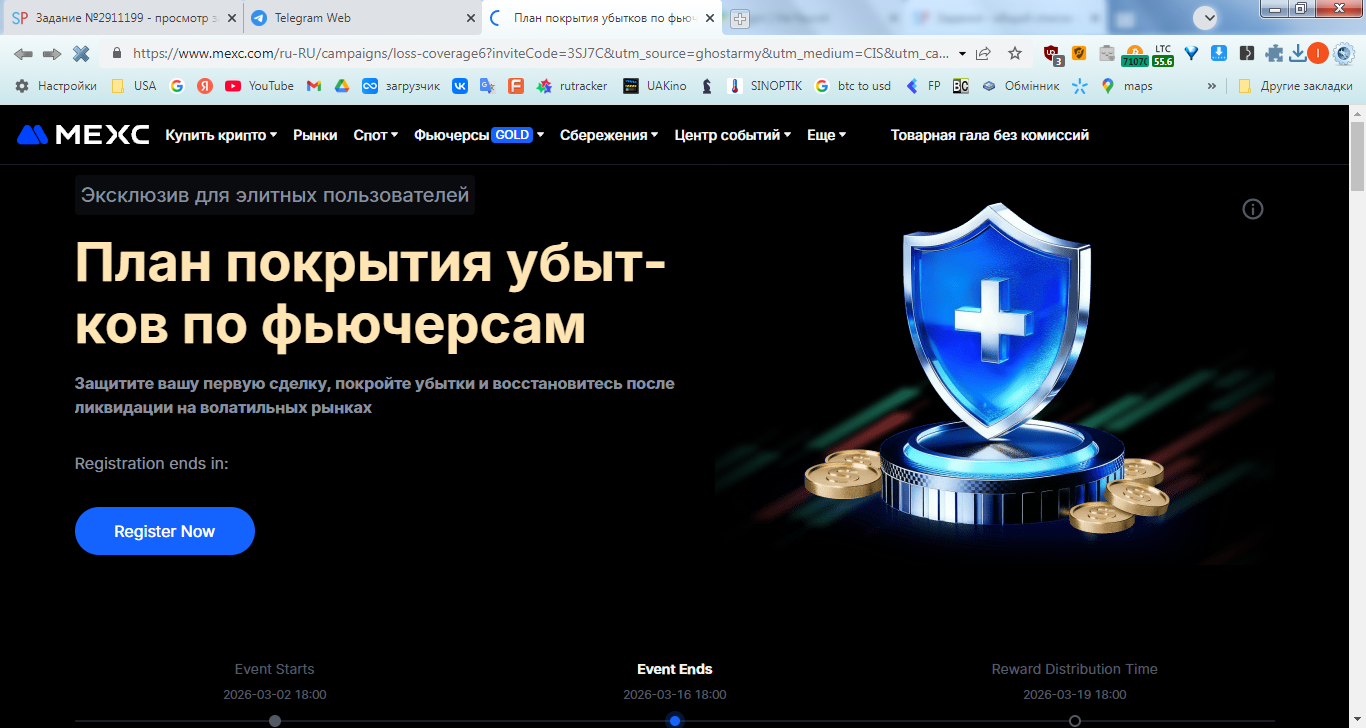
Task: Open the blue download-arrow extension
Action: (x=1219, y=54)
